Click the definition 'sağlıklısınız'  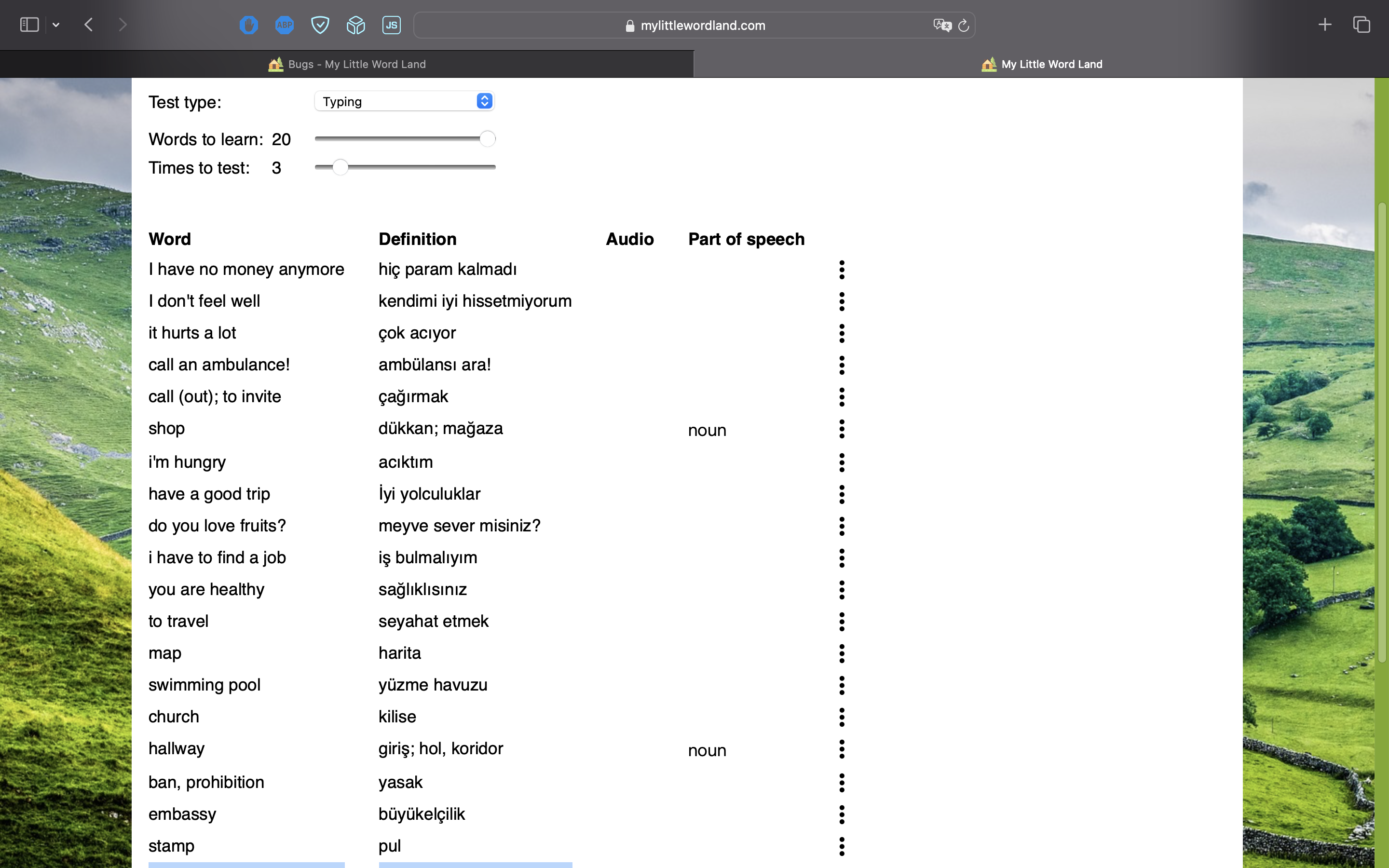[x=422, y=590]
